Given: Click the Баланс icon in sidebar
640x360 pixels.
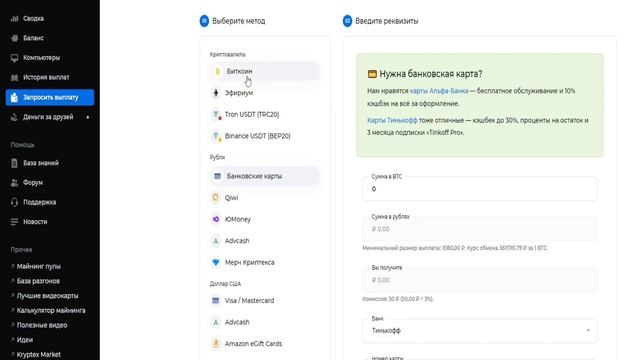Looking at the screenshot, I should [x=15, y=38].
